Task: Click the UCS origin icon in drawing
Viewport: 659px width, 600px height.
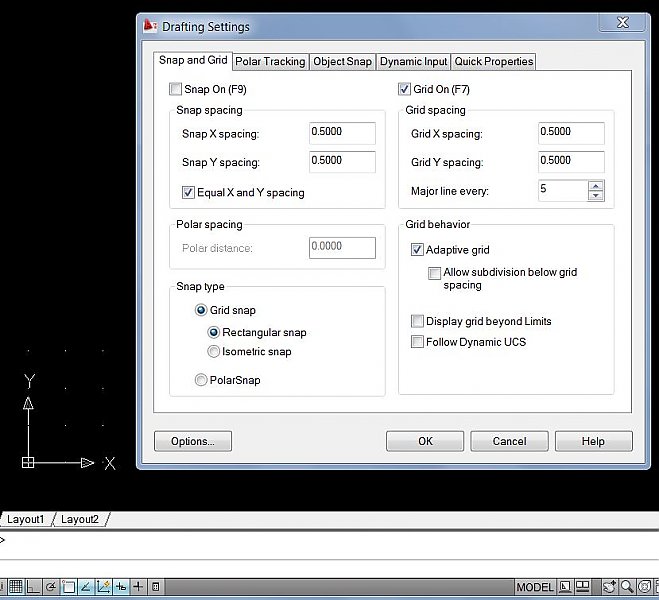Action: pyautogui.click(x=28, y=463)
